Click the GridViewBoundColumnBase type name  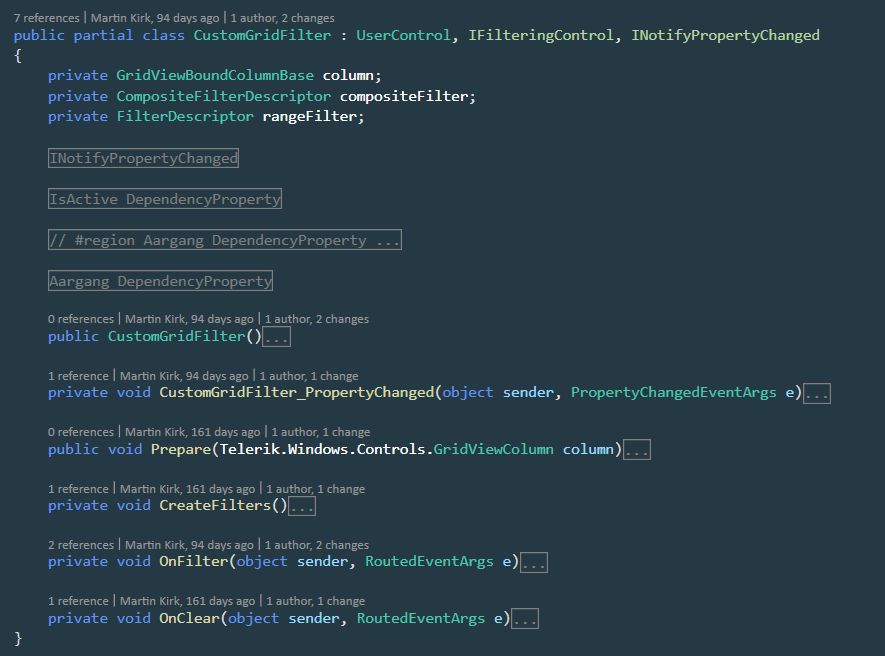tap(215, 76)
